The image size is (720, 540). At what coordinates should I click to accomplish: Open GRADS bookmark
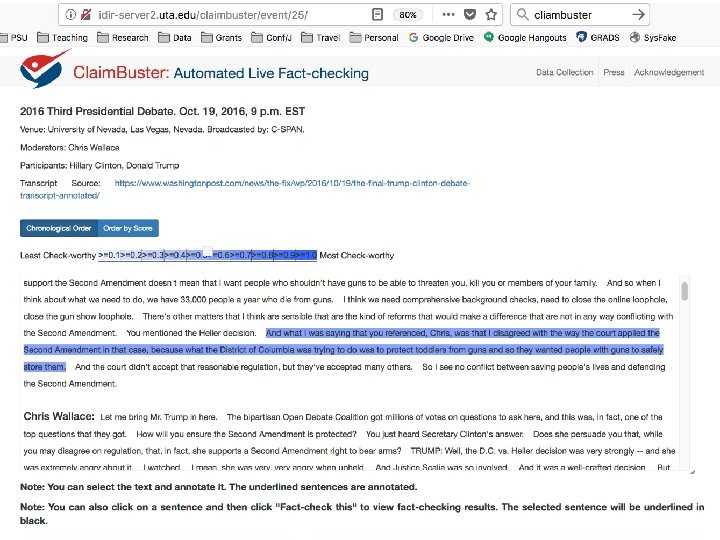pyautogui.click(x=598, y=38)
